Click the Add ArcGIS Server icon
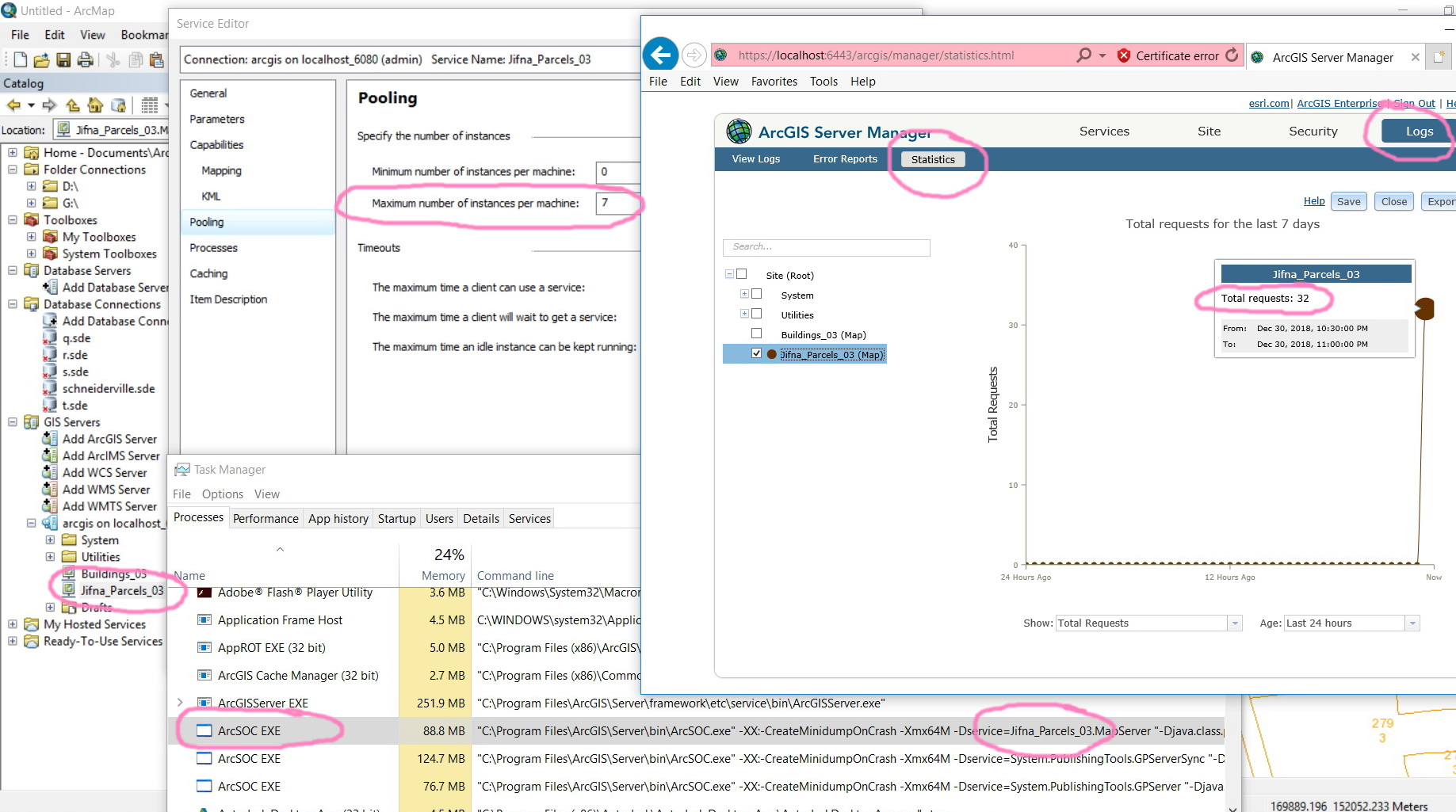Viewport: 1456px width, 812px height. tap(50, 439)
